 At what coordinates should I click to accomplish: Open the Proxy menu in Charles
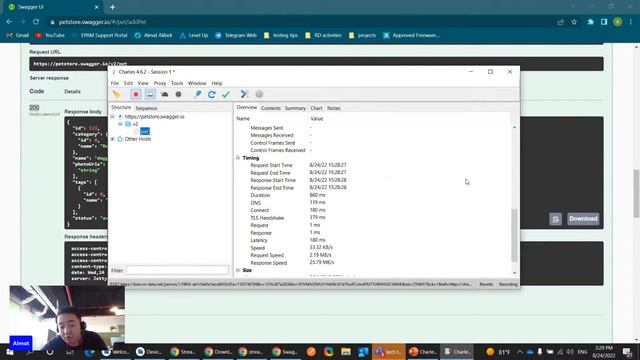coord(160,83)
